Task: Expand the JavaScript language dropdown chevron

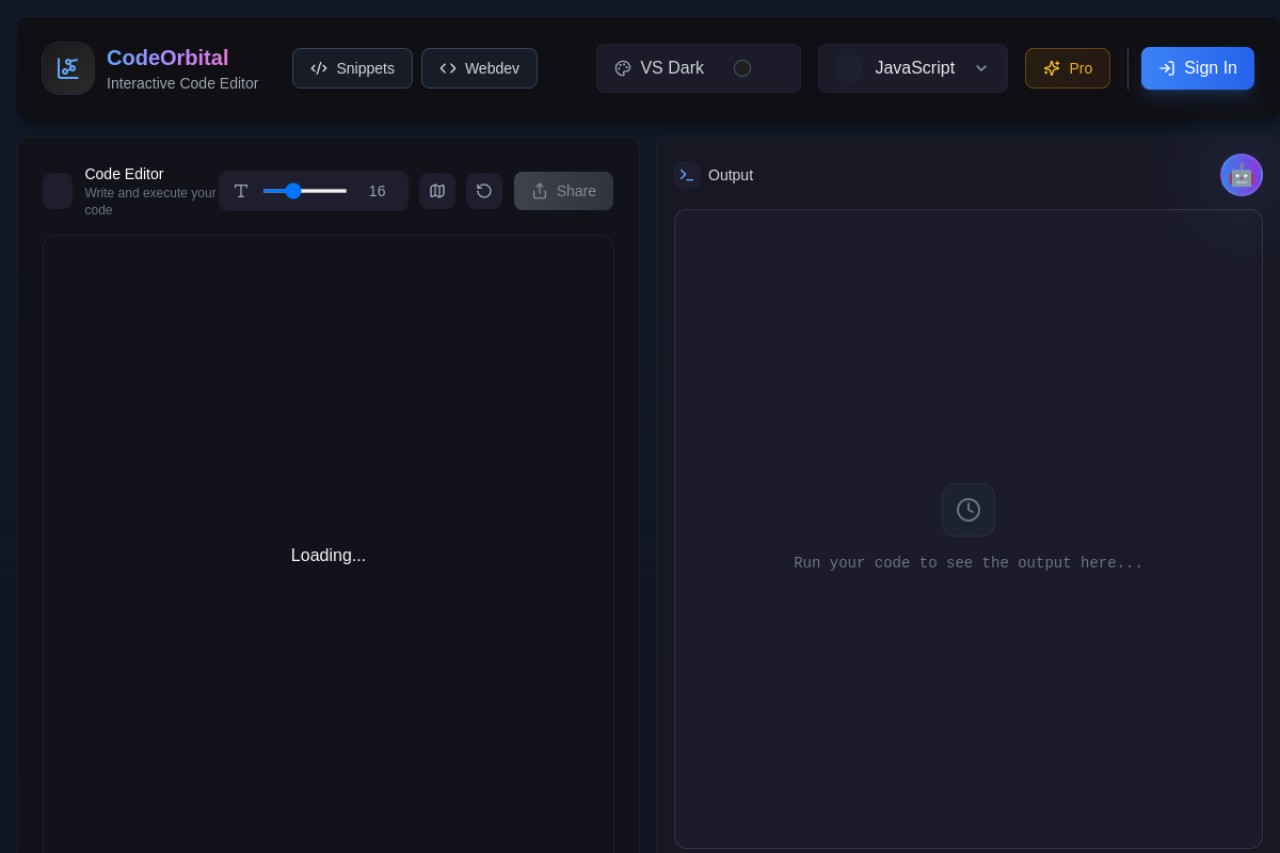Action: (x=981, y=68)
